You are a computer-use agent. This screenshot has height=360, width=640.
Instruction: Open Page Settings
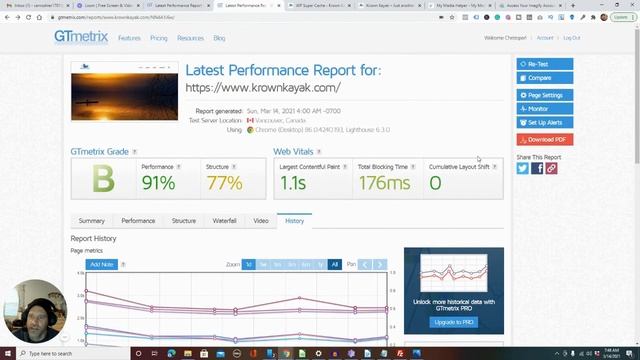point(544,95)
